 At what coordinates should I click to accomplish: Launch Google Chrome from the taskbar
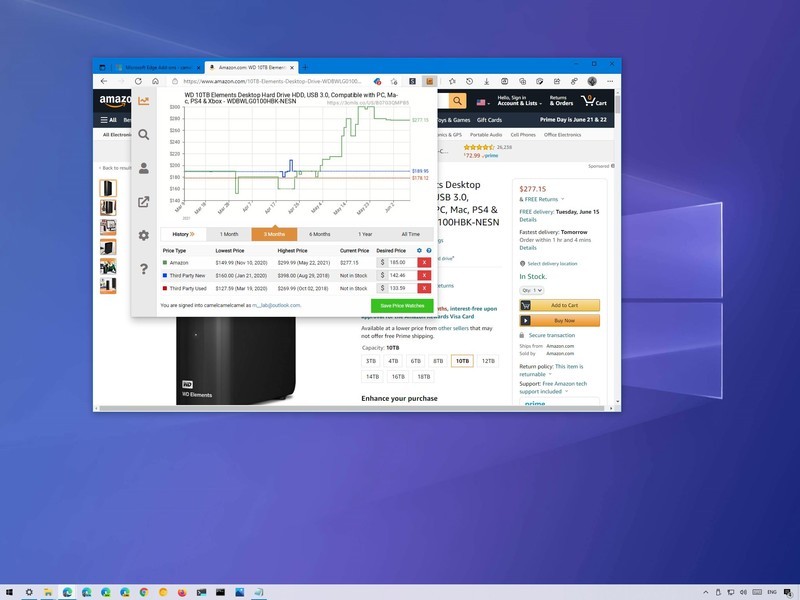(144, 592)
